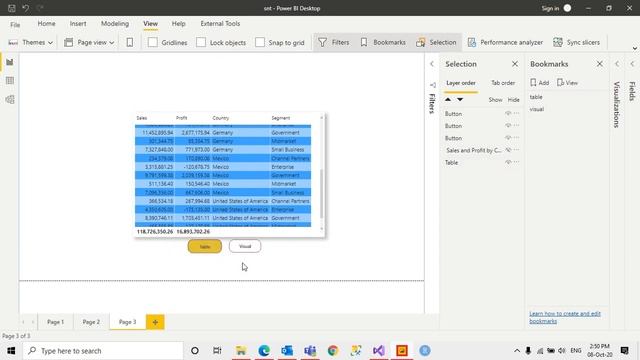This screenshot has width=640, height=360.
Task: Switch to the Modeling ribbon tab
Action: coord(115,24)
